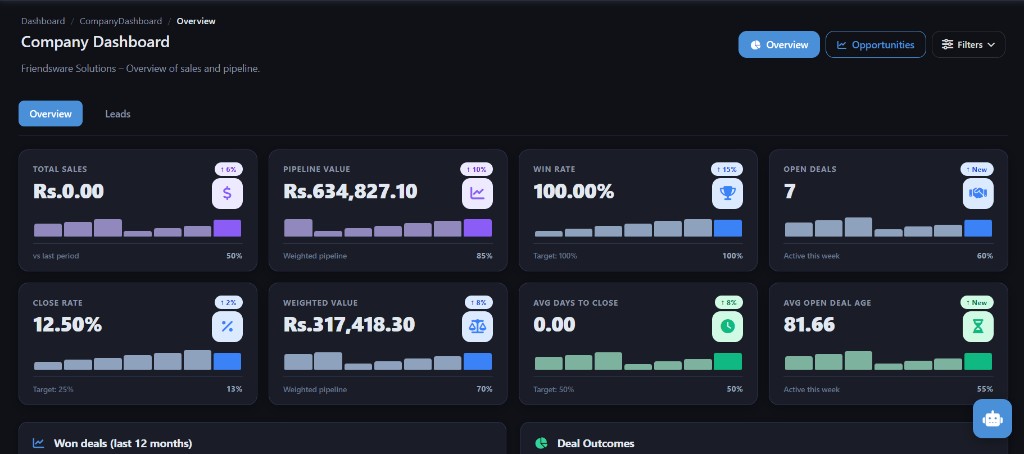Click the Company Dashboard page title

pos(95,42)
